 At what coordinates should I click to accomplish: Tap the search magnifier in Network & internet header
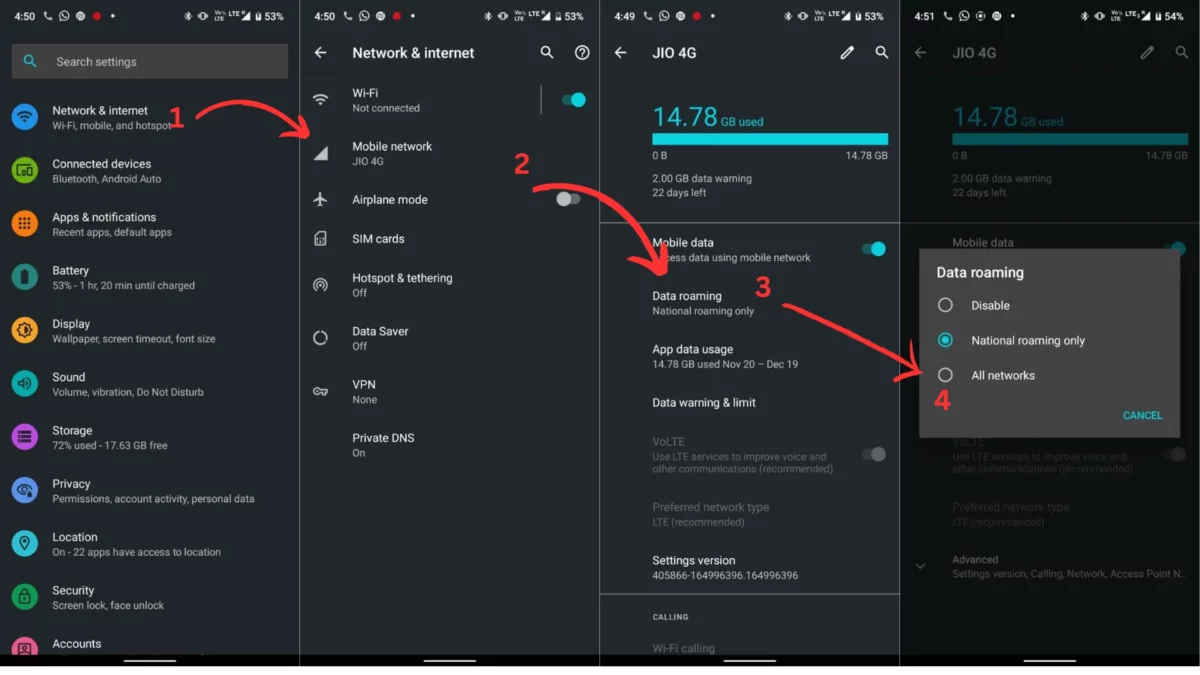[x=547, y=53]
